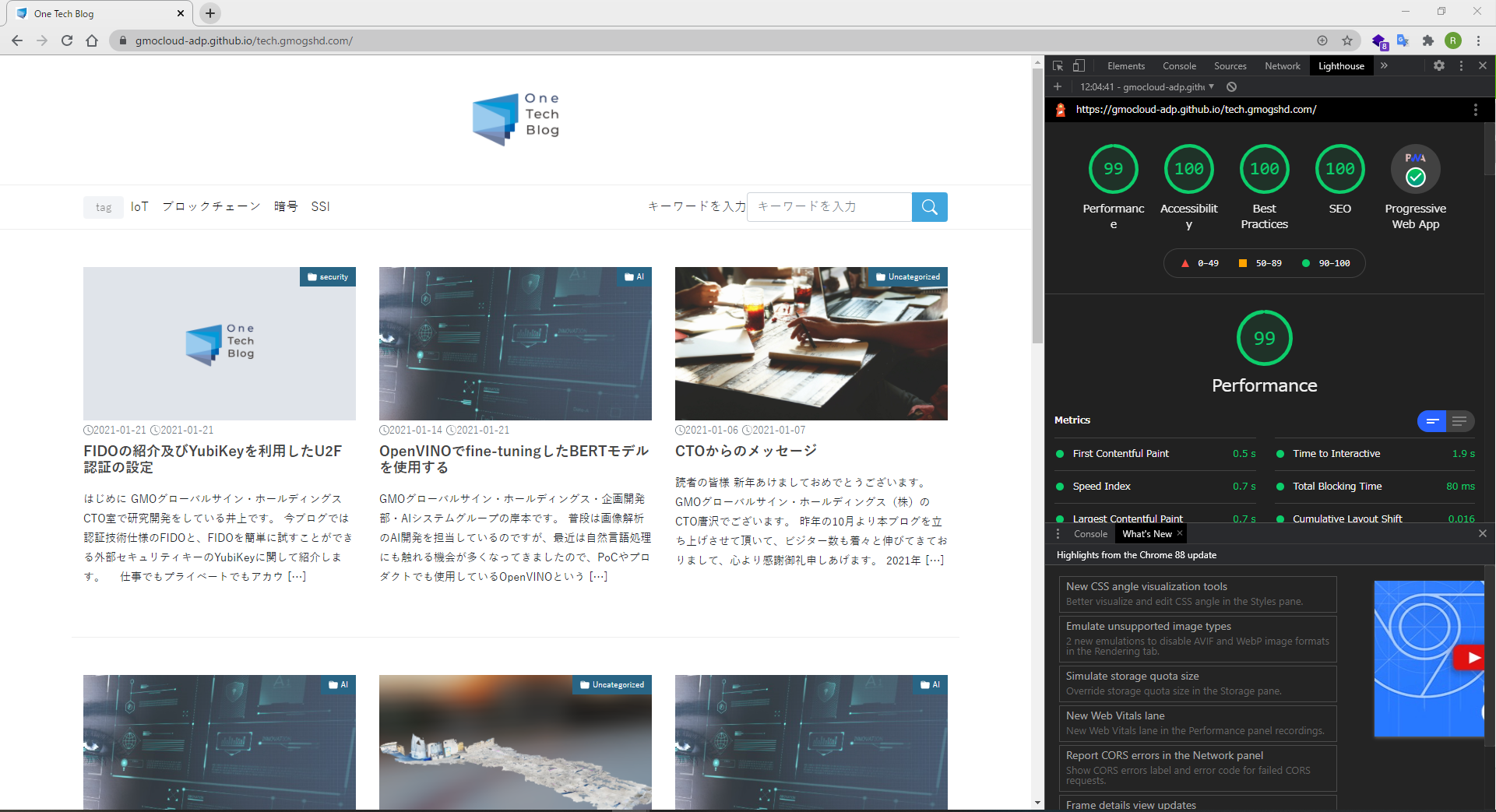The image size is (1496, 812).
Task: Open the Extensions puzzle icon
Action: point(1428,40)
